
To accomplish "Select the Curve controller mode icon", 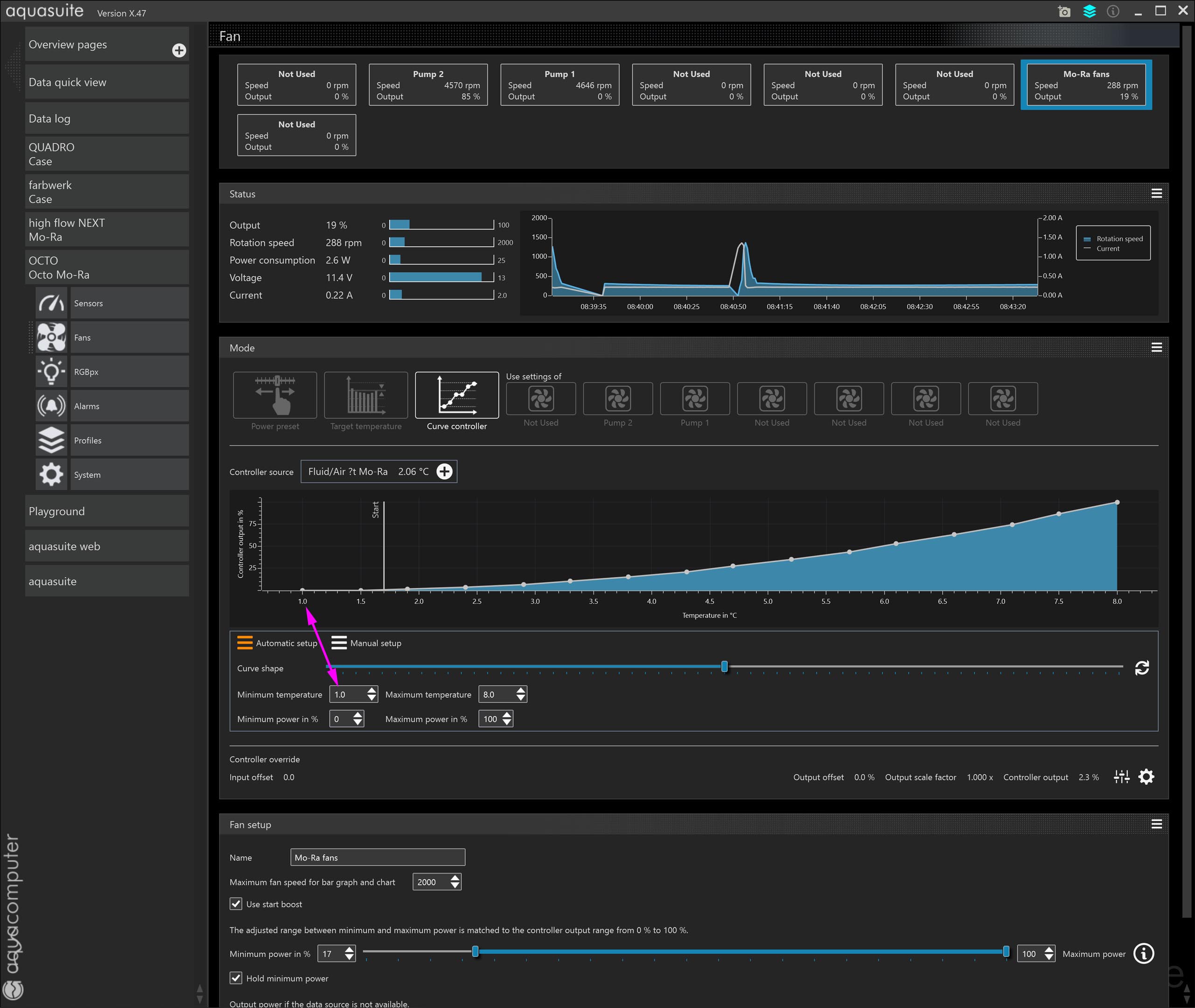I will pos(456,395).
